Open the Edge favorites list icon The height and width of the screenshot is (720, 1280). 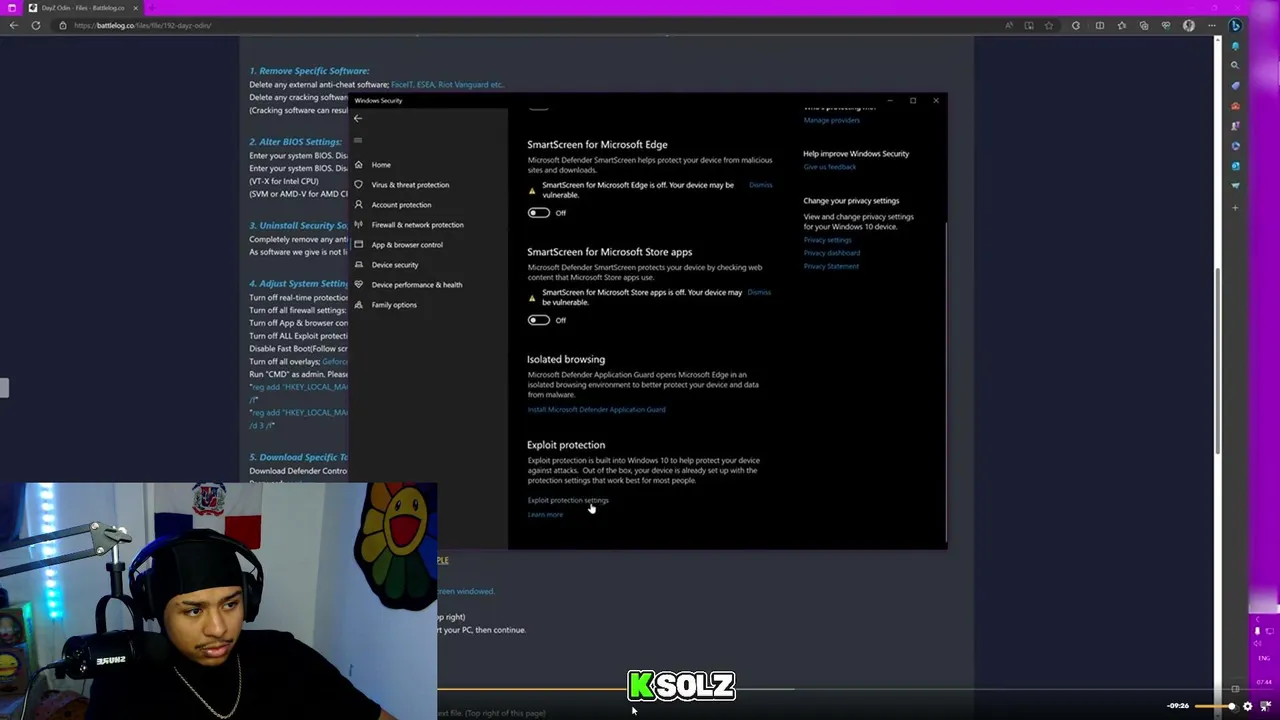click(x=1122, y=25)
